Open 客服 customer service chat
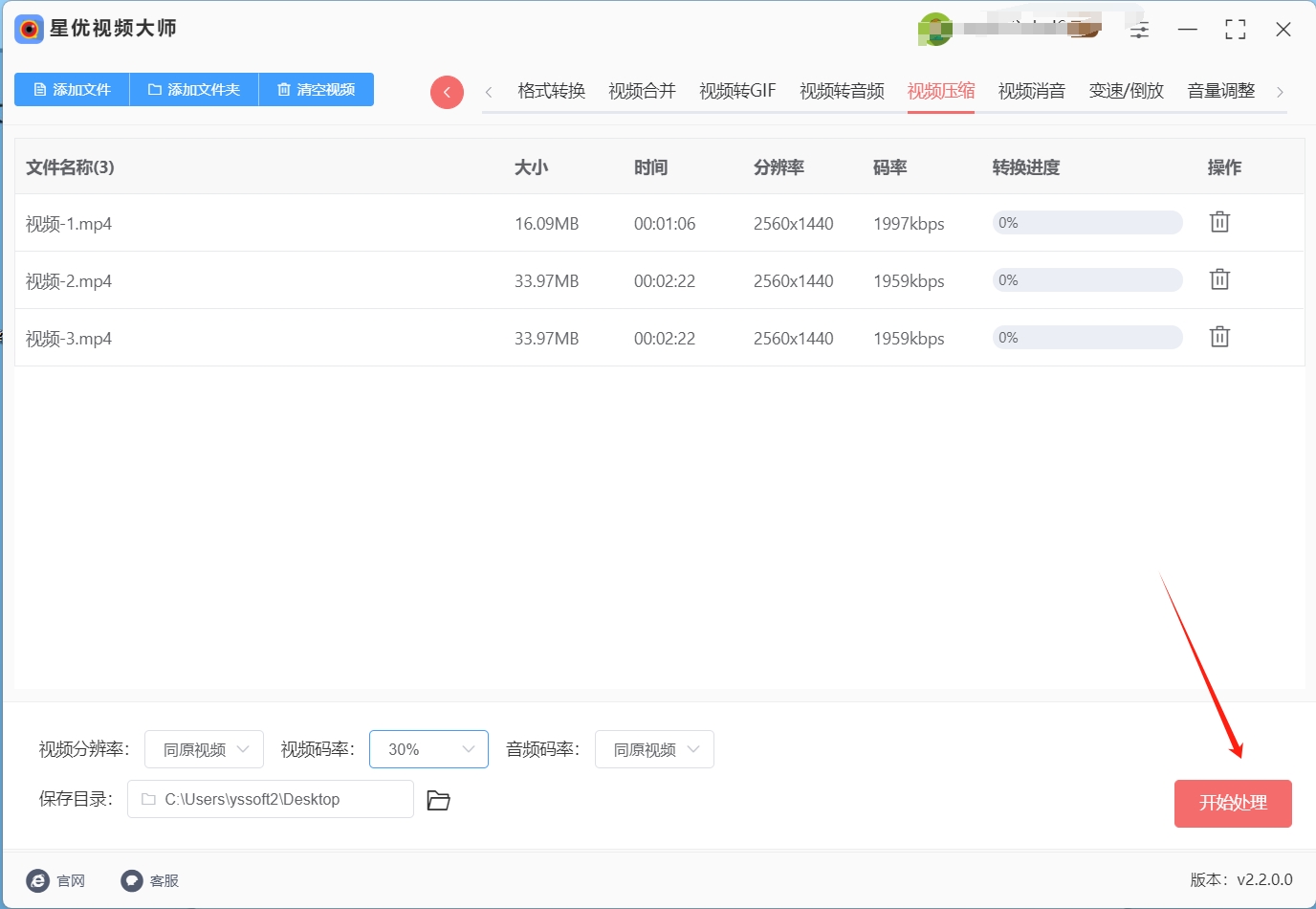This screenshot has width=1316, height=909. point(150,880)
